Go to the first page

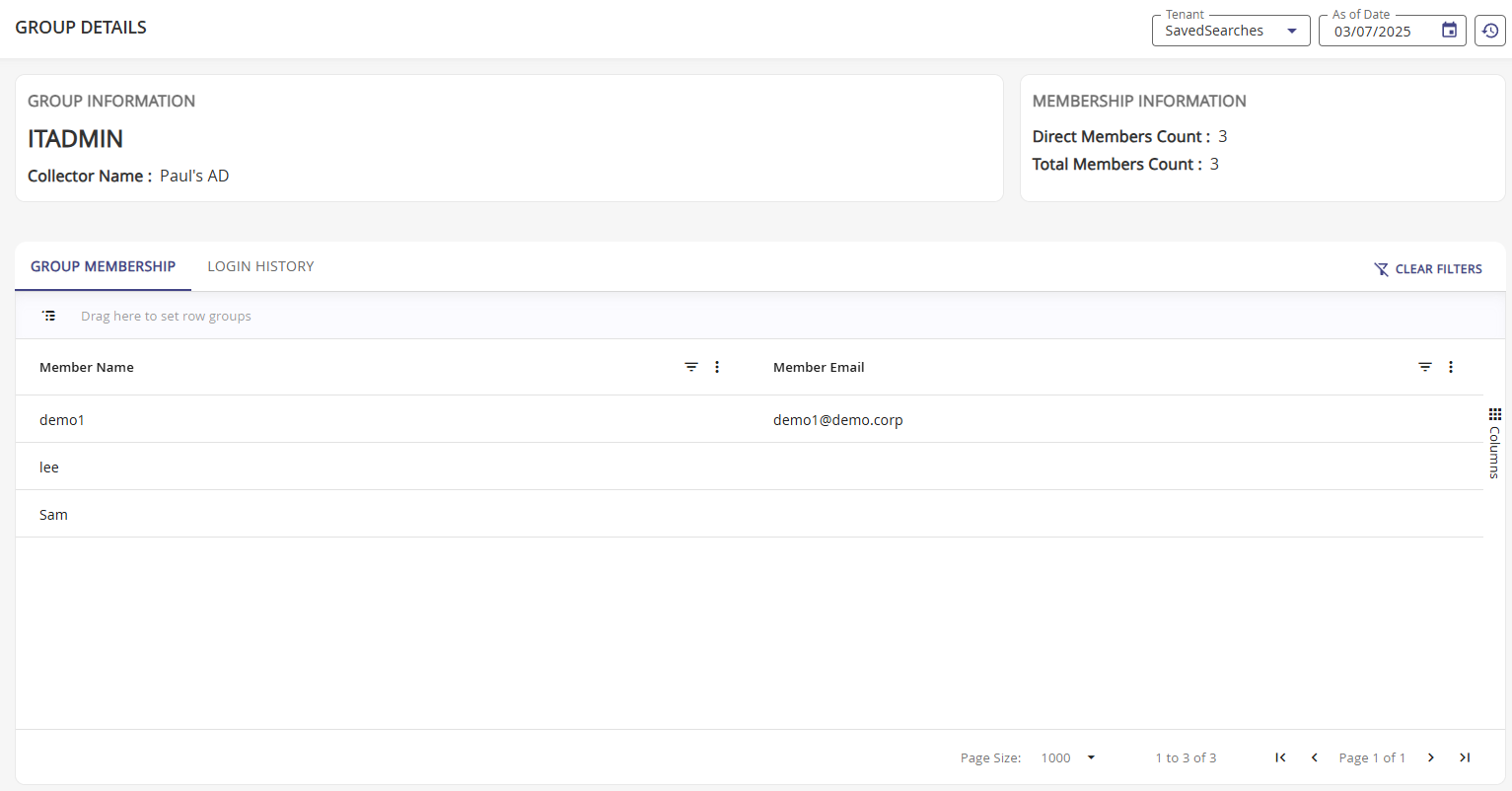coord(1280,757)
